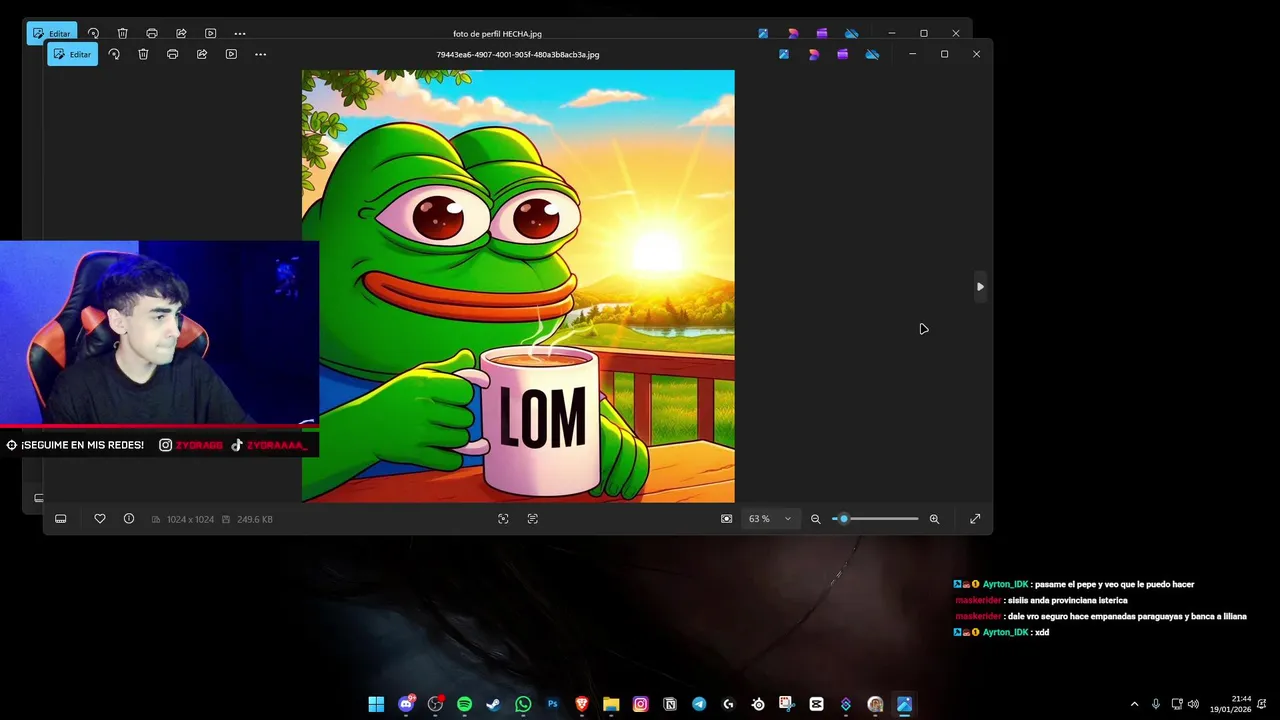Toggle the filmstrip at the bottom left
This screenshot has width=1280, height=720.
[x=60, y=519]
